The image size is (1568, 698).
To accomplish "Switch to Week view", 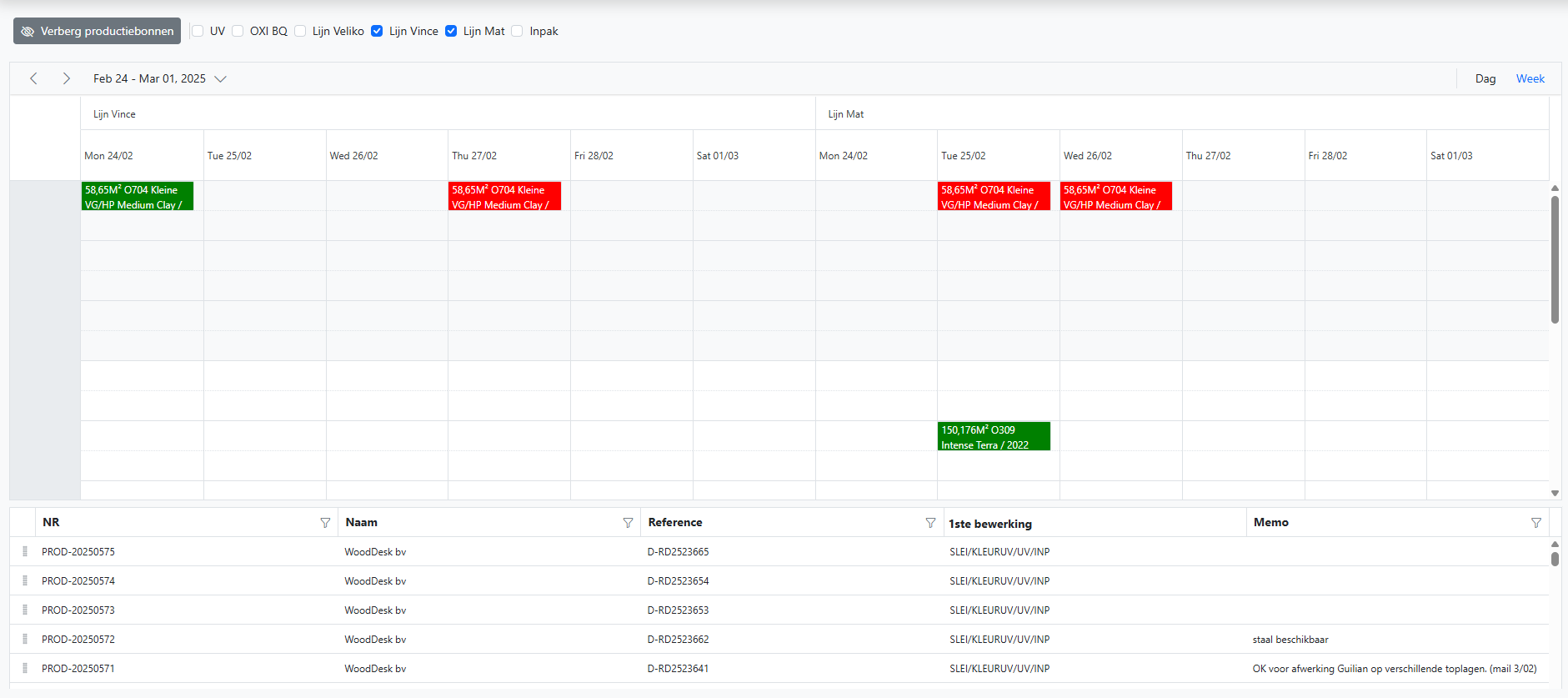I will coord(1530,78).
